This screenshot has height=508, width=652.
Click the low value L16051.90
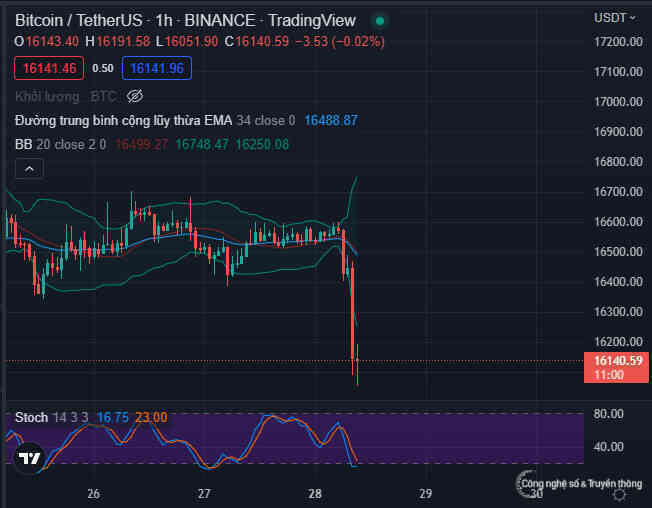(x=187, y=42)
